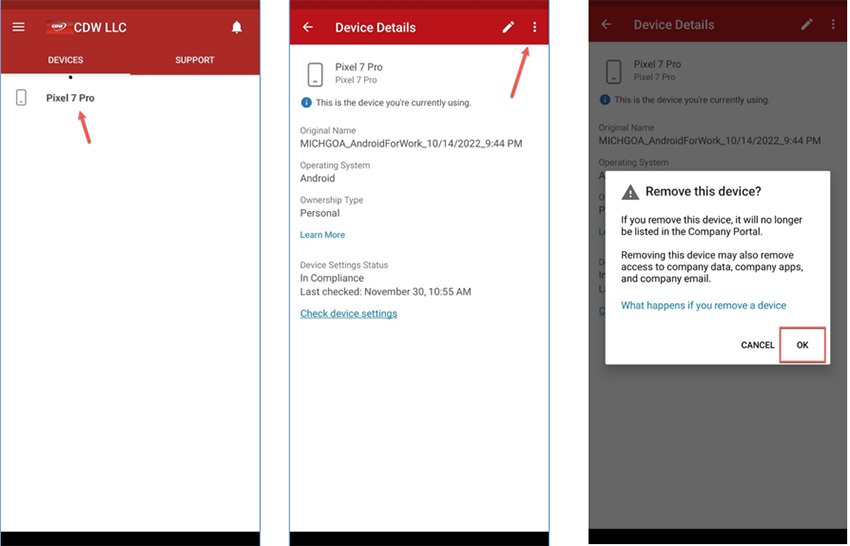Click dimmed pencil icon behind Remove dialog
850x546 pixels.
coord(807,24)
